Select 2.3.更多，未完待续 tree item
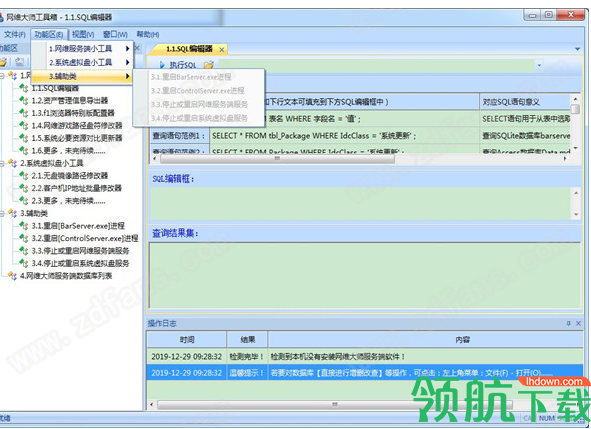 coord(68,201)
